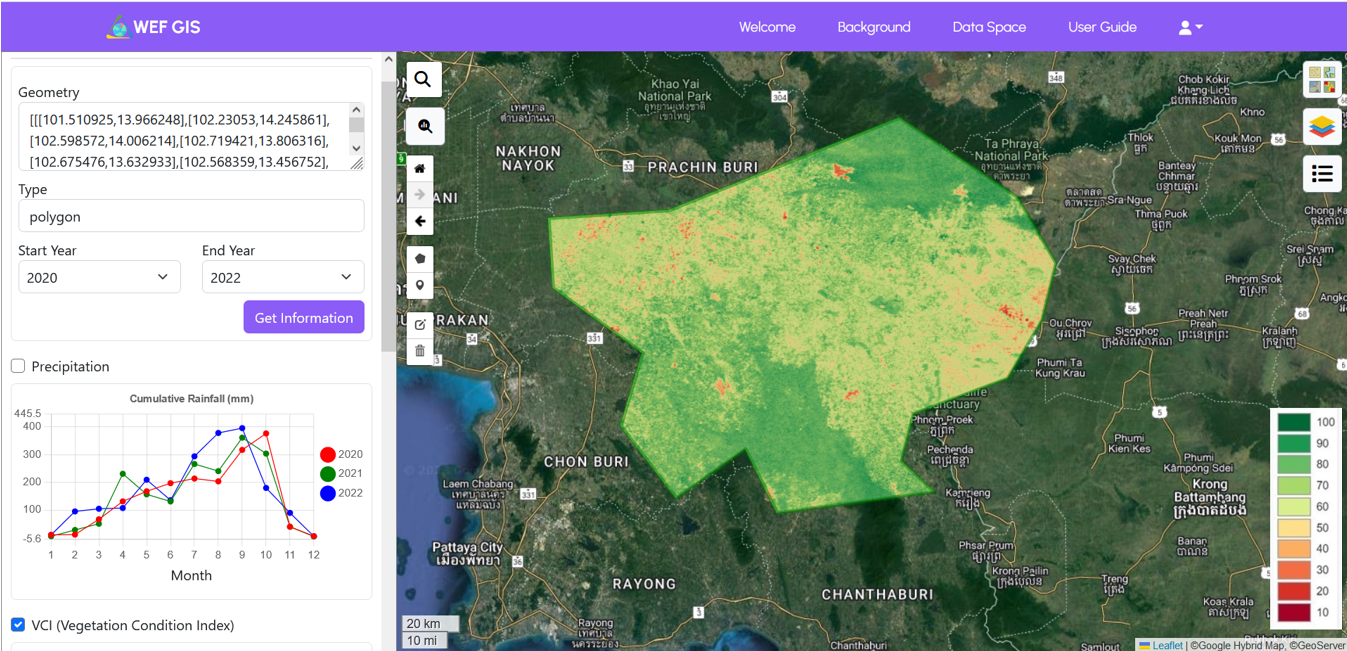
Task: Open the chart analysis search tool
Action: coord(425,127)
